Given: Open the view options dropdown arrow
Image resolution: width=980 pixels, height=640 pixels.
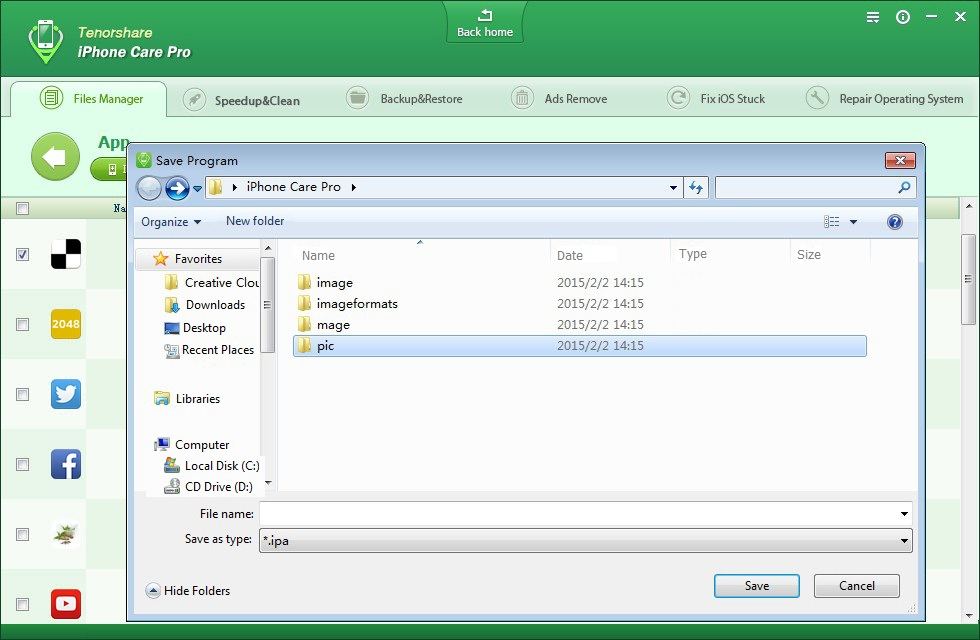Looking at the screenshot, I should 853,222.
